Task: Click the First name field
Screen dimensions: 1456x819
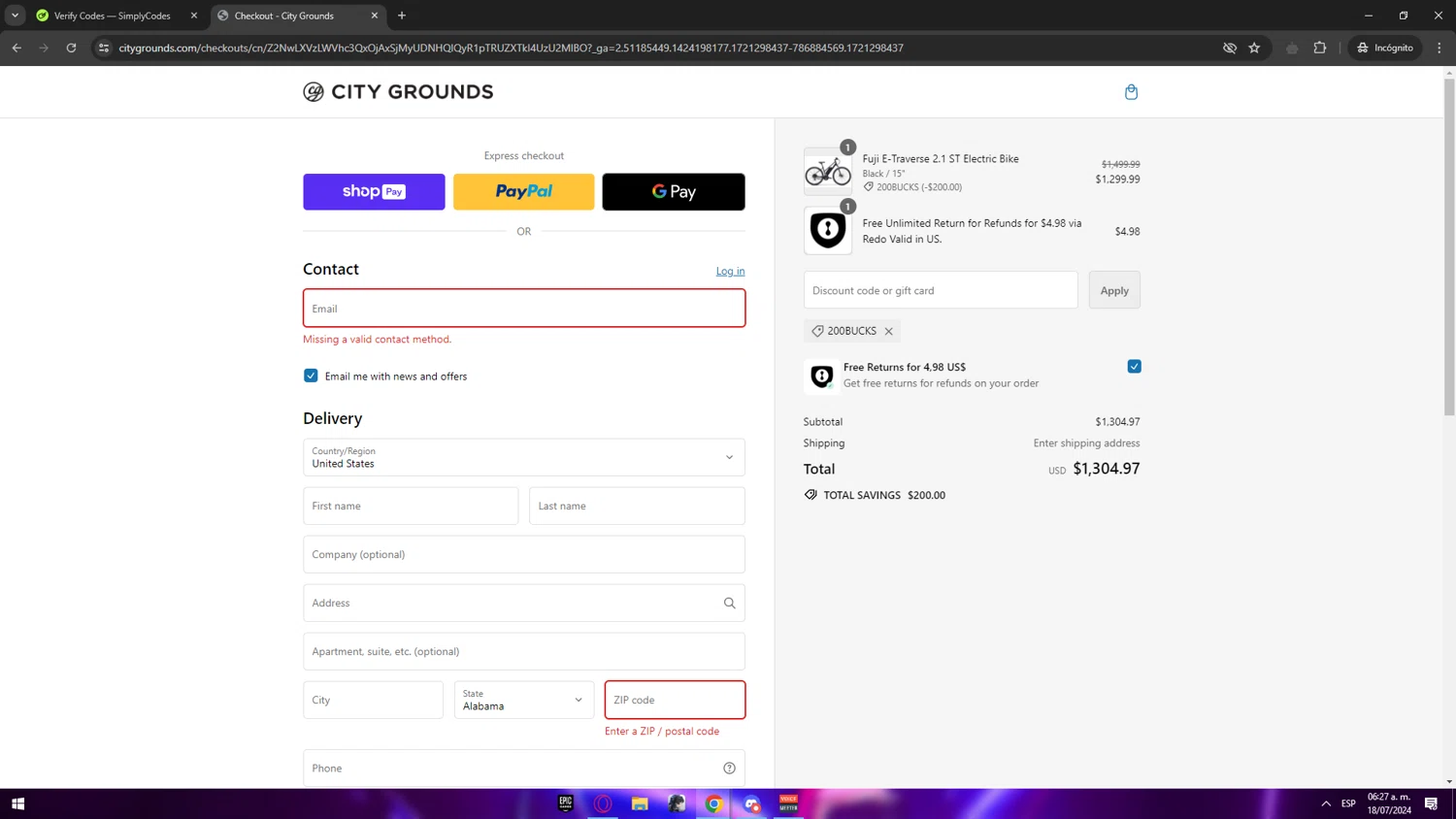Action: tap(411, 506)
